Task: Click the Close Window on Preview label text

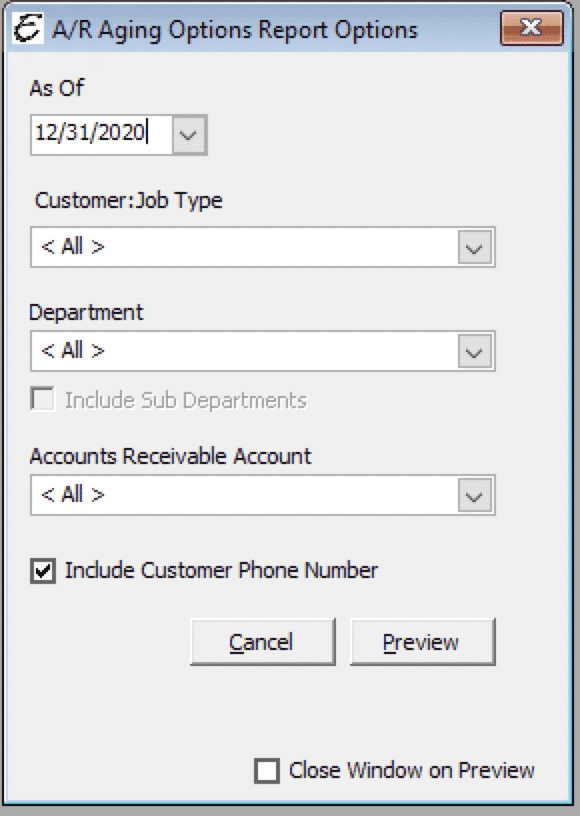Action: tap(411, 770)
